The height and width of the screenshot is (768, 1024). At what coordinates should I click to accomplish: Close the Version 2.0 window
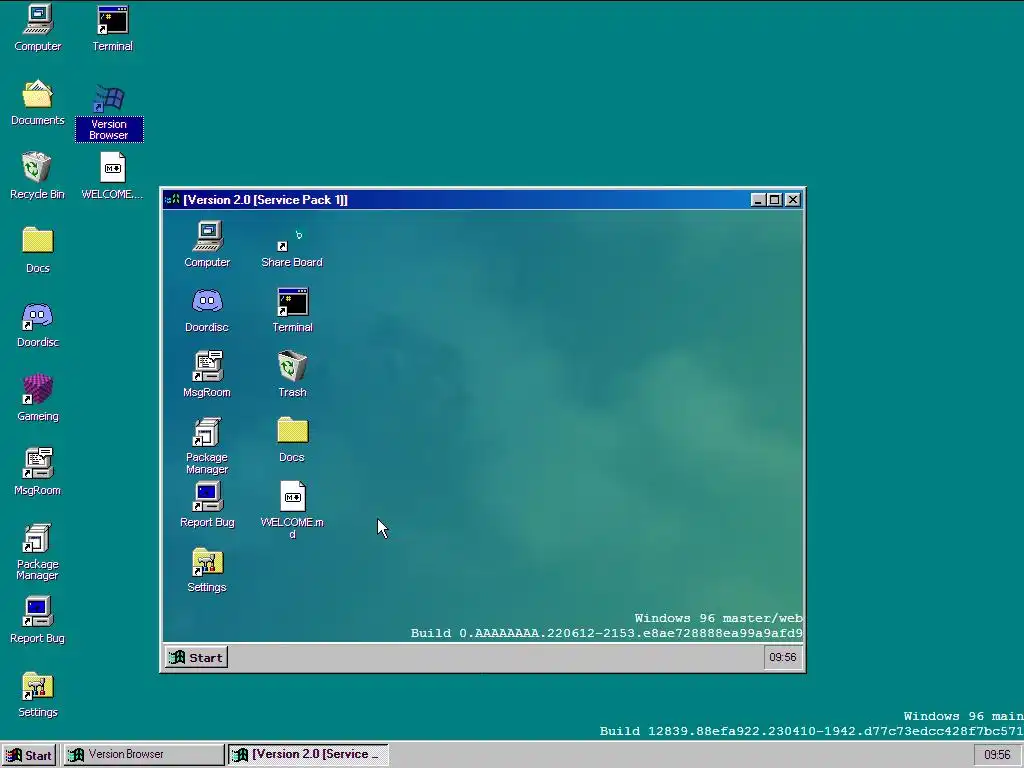click(x=793, y=200)
